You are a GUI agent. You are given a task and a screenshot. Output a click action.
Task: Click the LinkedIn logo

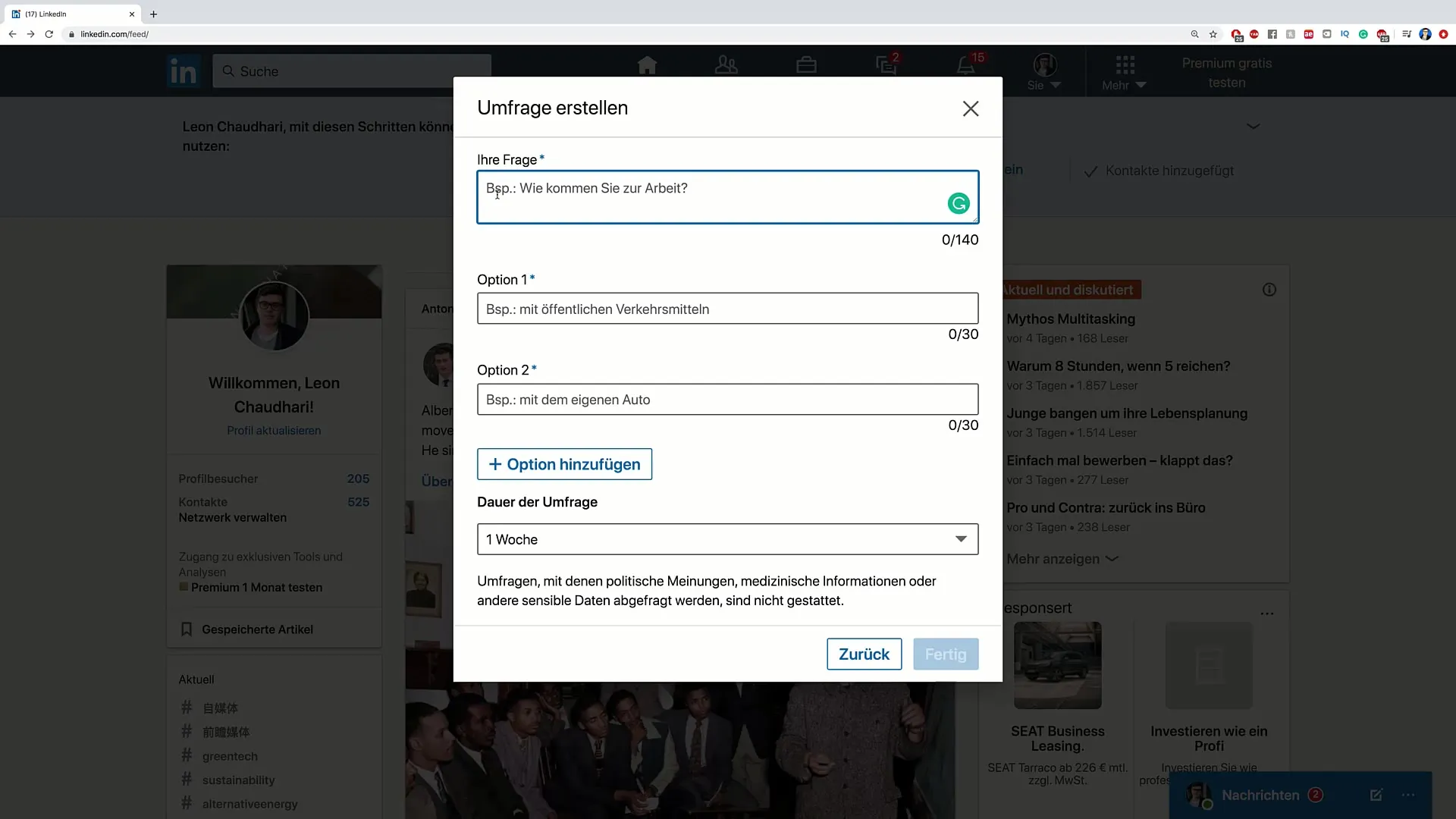point(184,71)
